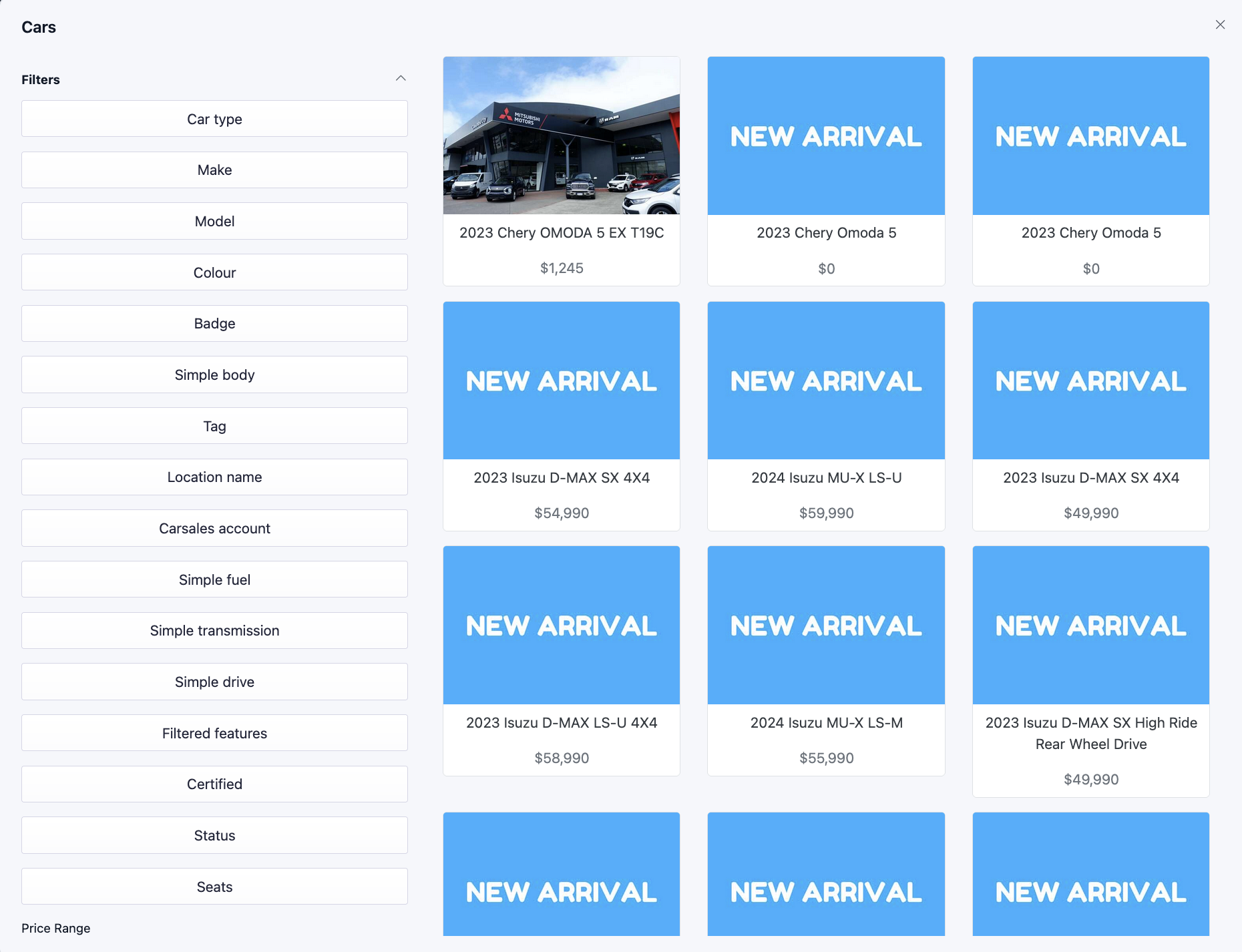This screenshot has width=1242, height=952.
Task: Open the Certified filter
Action: (214, 784)
